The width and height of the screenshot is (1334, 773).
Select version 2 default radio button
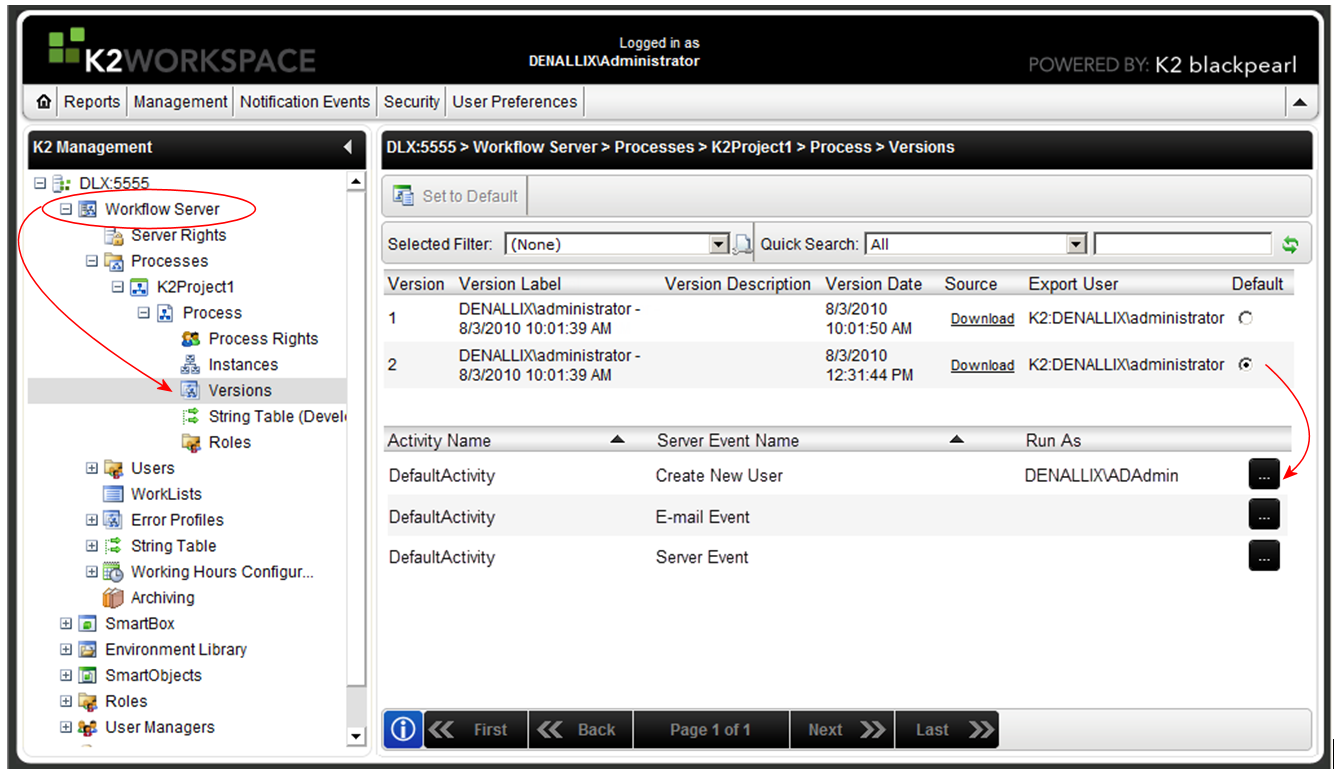(x=1245, y=365)
